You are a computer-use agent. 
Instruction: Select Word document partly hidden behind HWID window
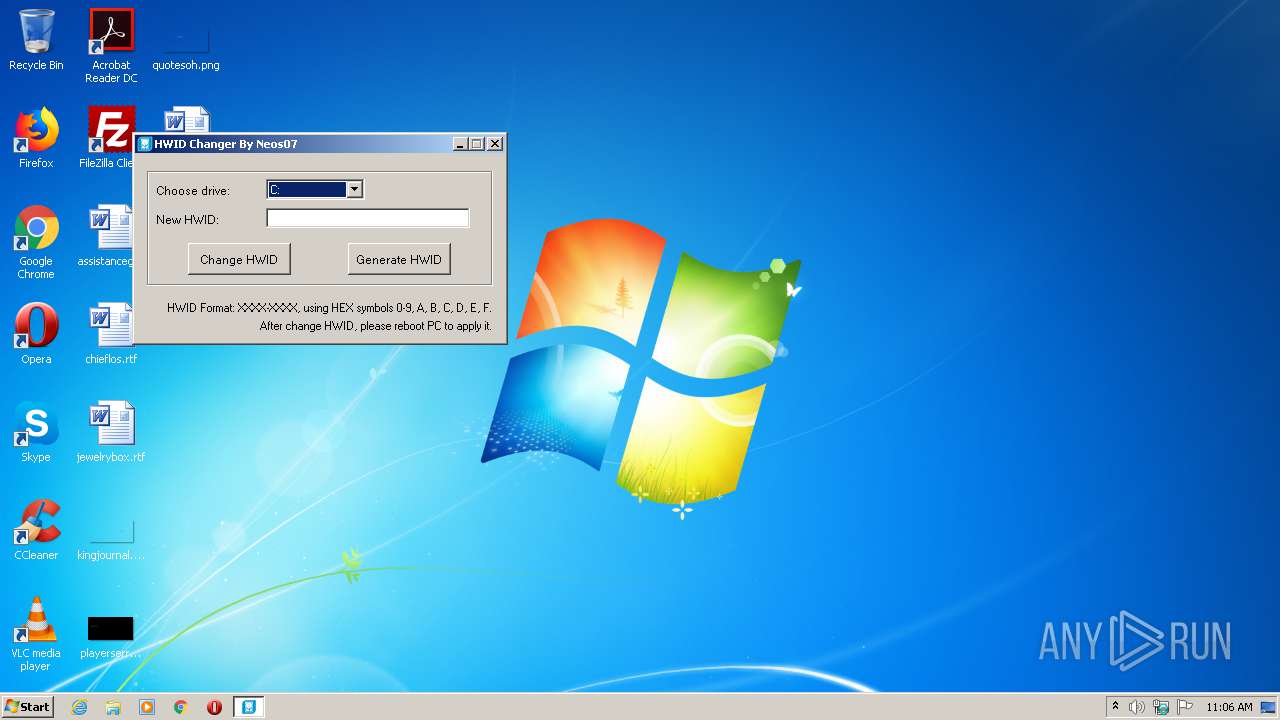[187, 119]
